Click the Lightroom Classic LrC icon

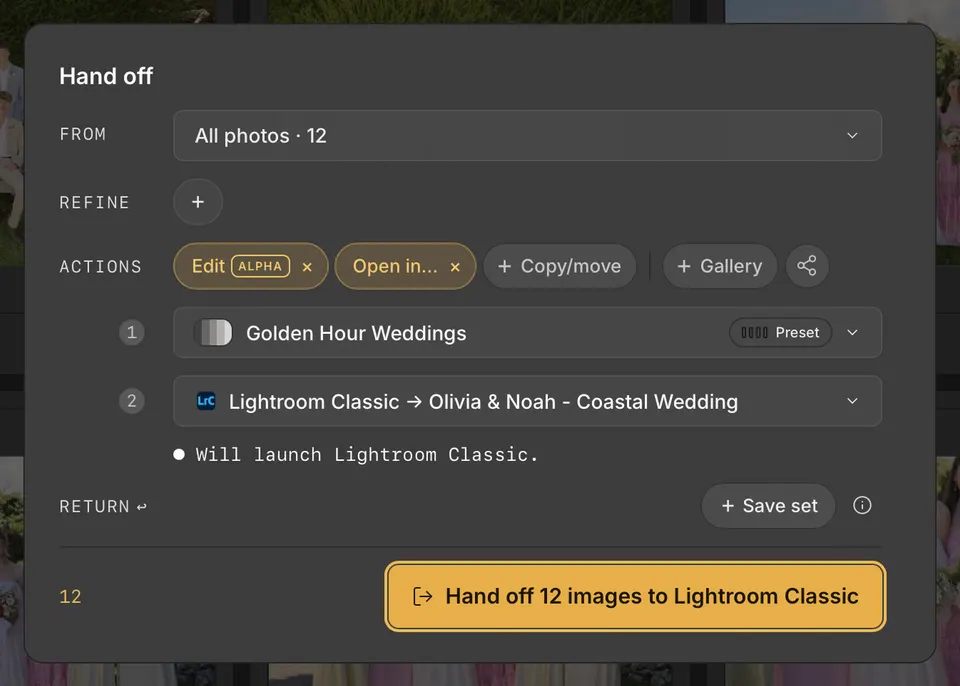pyautogui.click(x=206, y=401)
